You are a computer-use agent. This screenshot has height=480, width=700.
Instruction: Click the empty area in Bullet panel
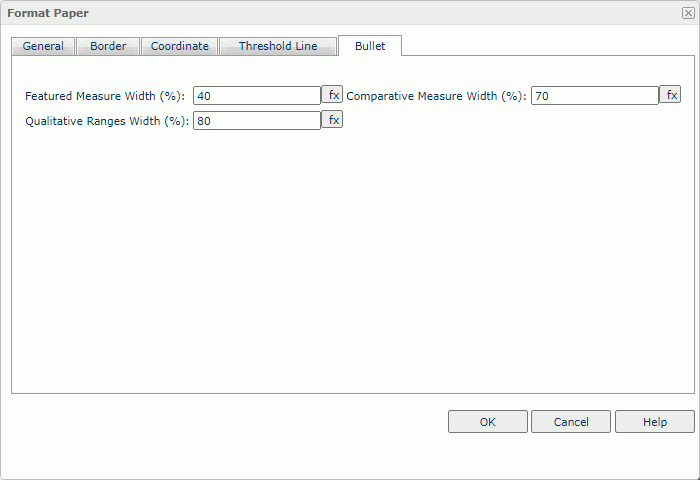click(350, 260)
